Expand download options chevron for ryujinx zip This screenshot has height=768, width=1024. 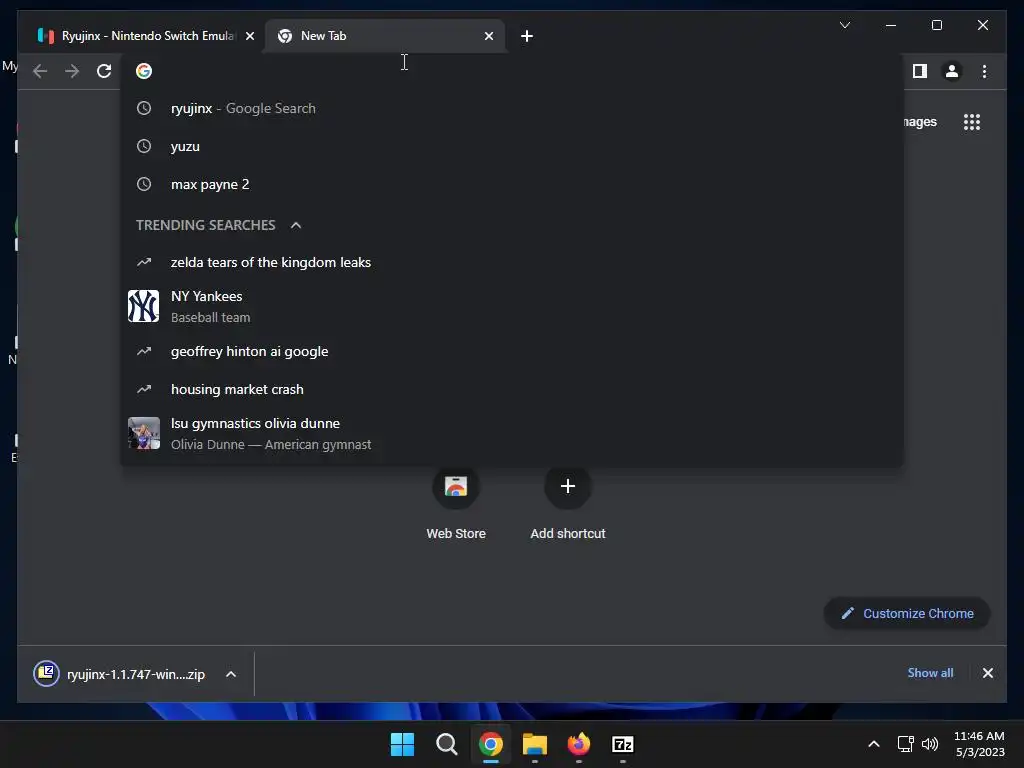point(231,674)
